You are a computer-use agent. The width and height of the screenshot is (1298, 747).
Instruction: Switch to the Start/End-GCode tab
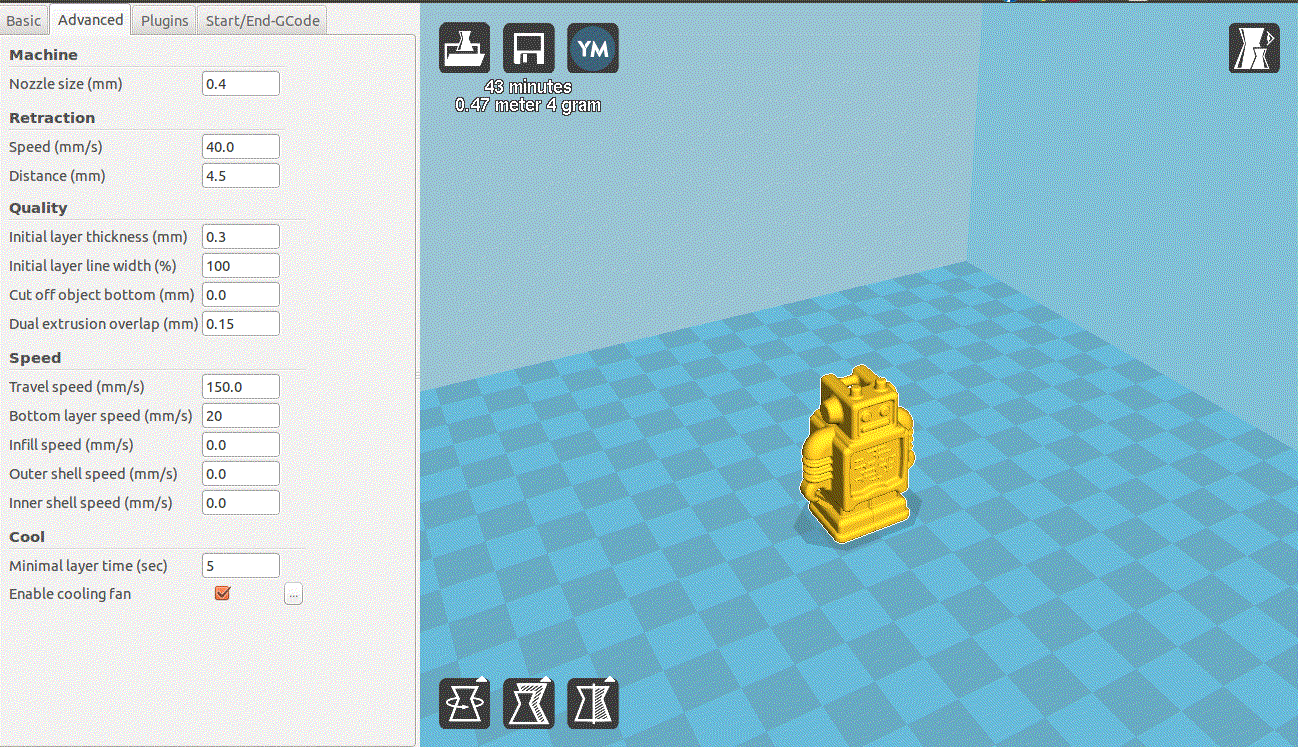pyautogui.click(x=261, y=19)
